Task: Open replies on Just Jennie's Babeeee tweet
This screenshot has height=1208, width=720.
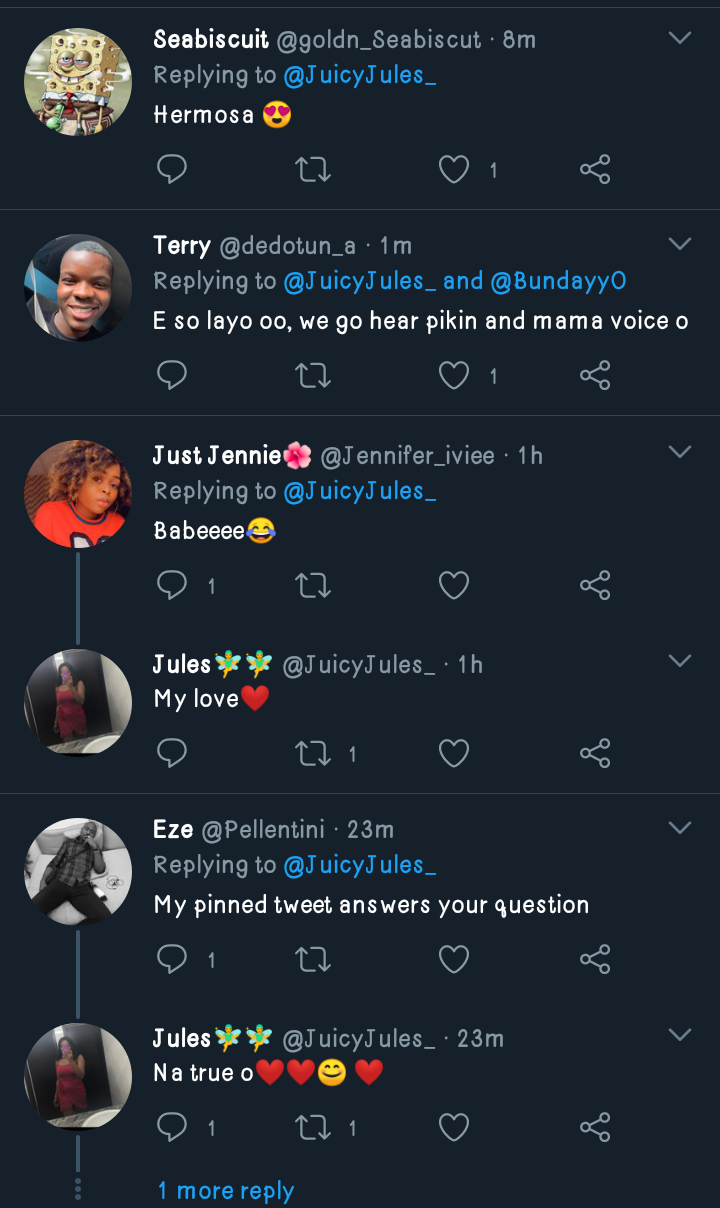Action: click(172, 585)
